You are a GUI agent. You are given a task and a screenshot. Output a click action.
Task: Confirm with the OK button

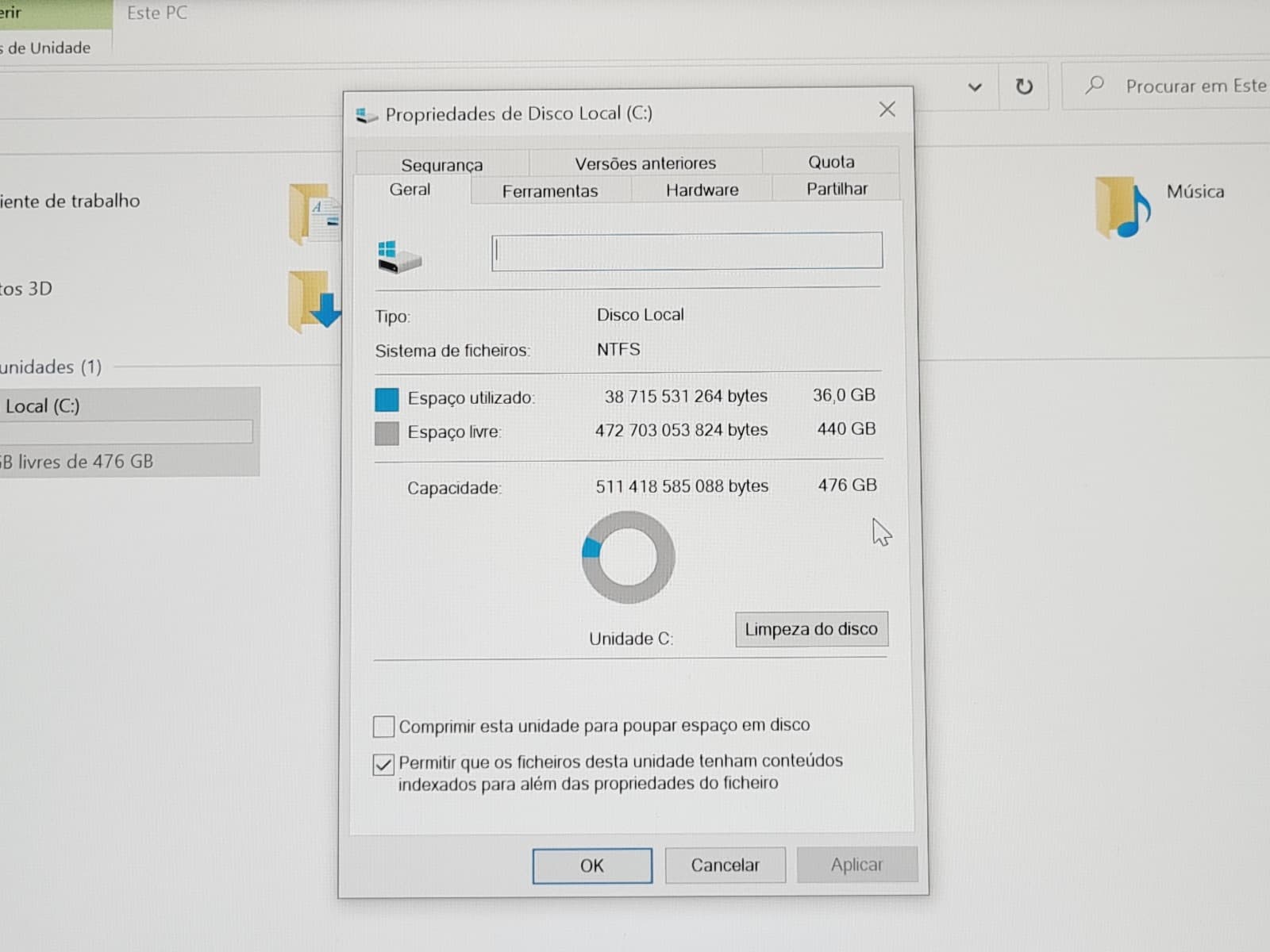coord(592,866)
